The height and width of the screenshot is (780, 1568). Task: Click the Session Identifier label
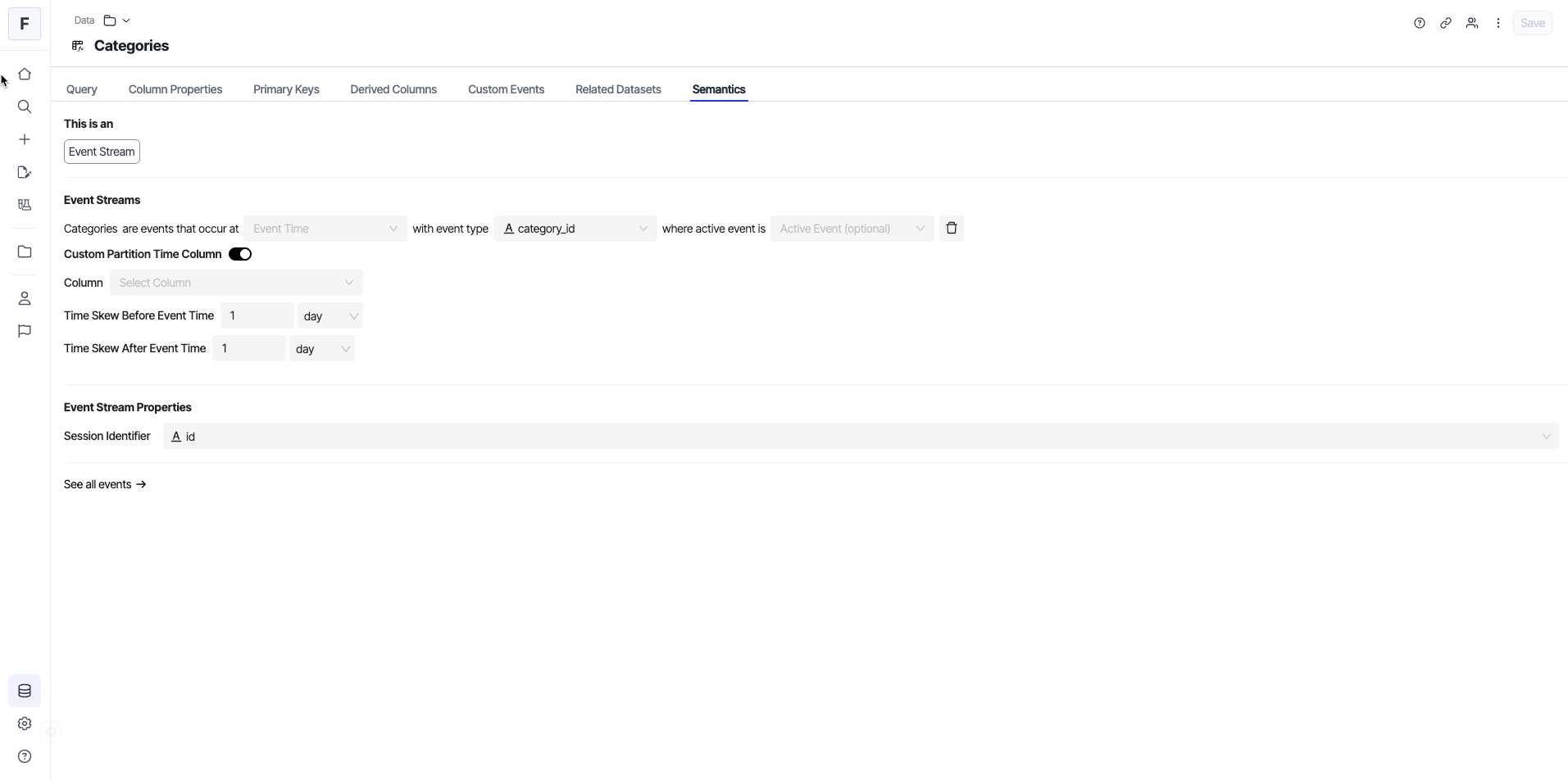point(107,437)
